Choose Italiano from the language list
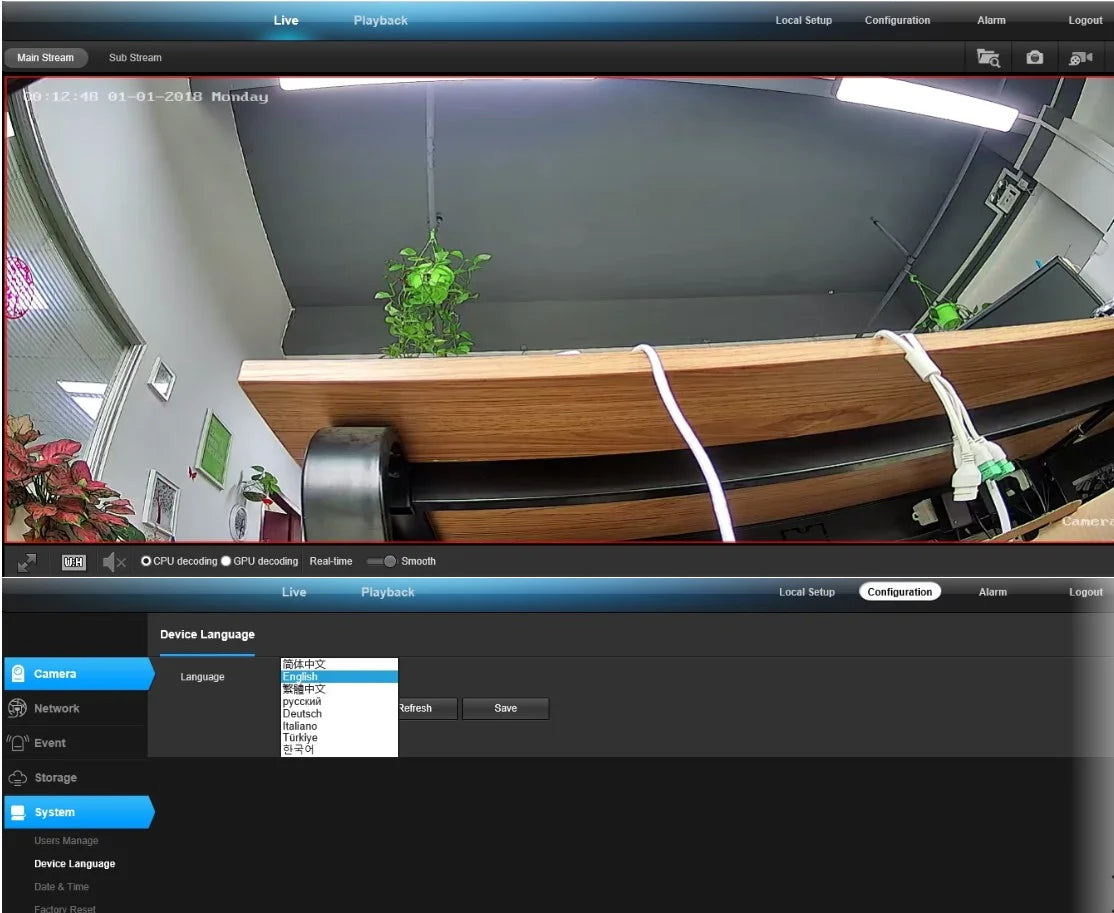The height and width of the screenshot is (913, 1114). coord(300,726)
